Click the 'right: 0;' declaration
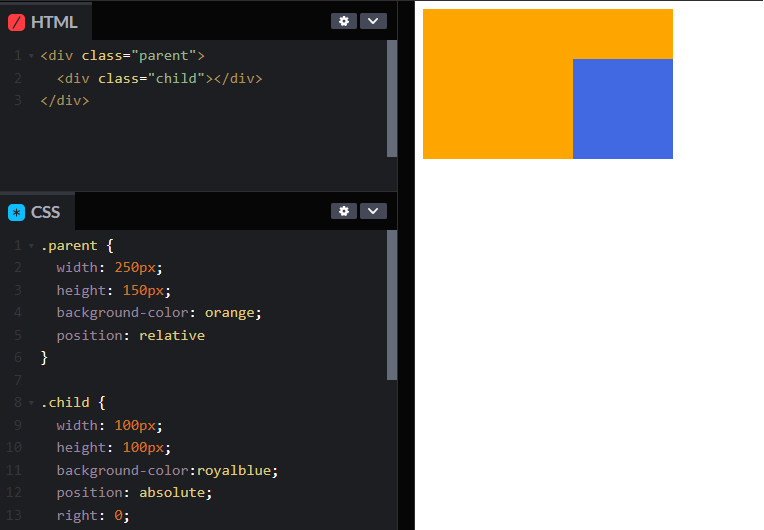The image size is (764, 530). (93, 515)
